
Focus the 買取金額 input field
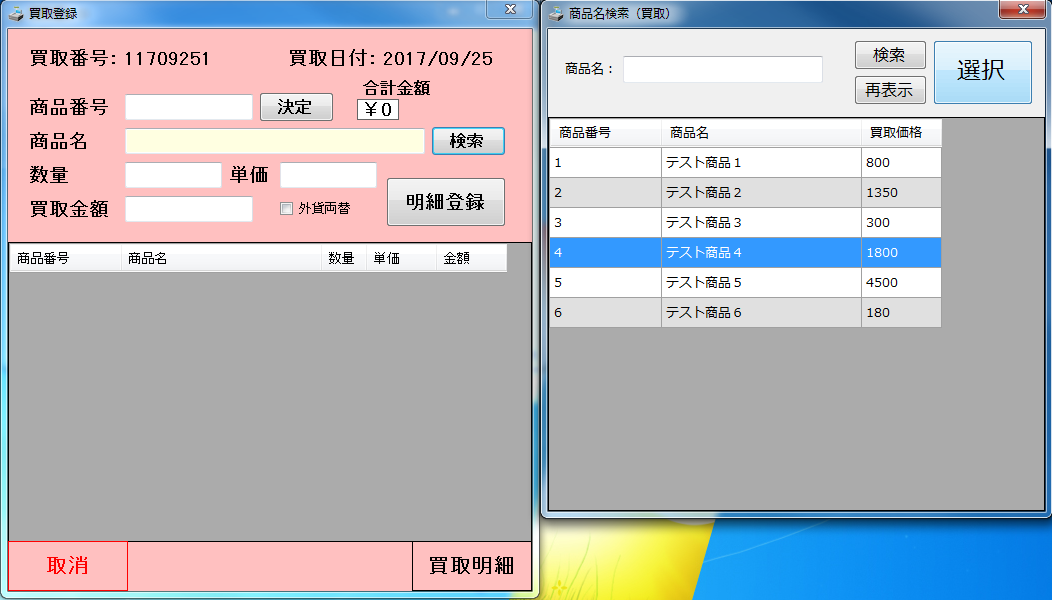189,209
